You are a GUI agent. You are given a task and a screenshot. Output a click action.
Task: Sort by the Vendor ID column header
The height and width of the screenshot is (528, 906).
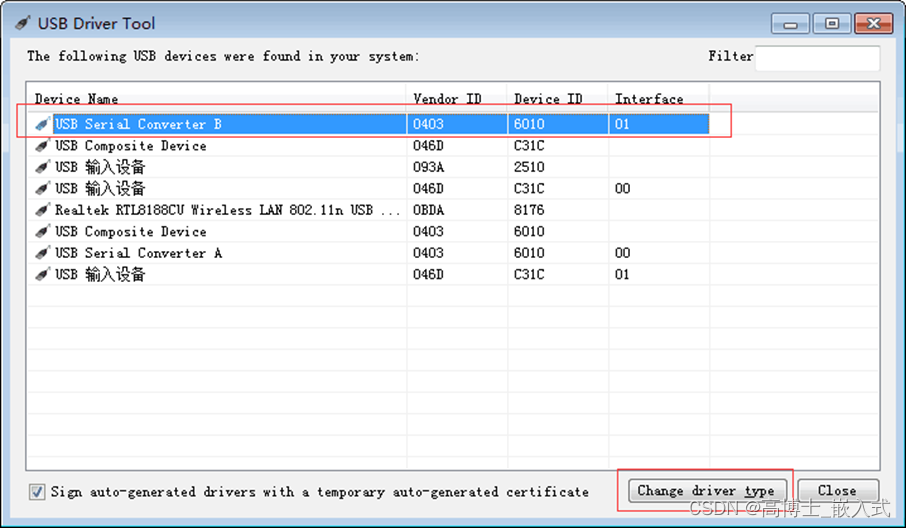[456, 99]
